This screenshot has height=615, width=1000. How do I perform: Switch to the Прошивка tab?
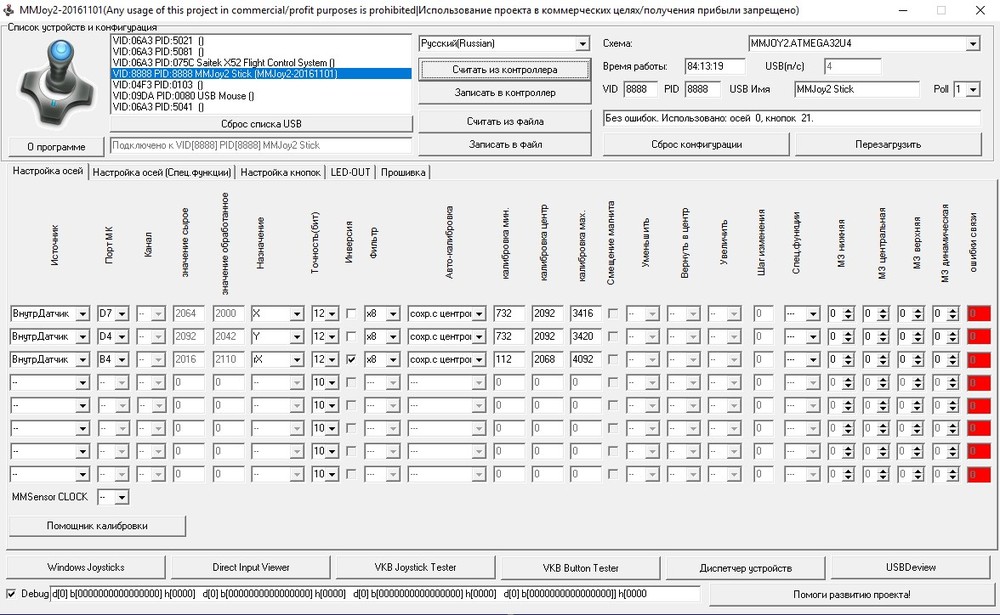click(404, 172)
